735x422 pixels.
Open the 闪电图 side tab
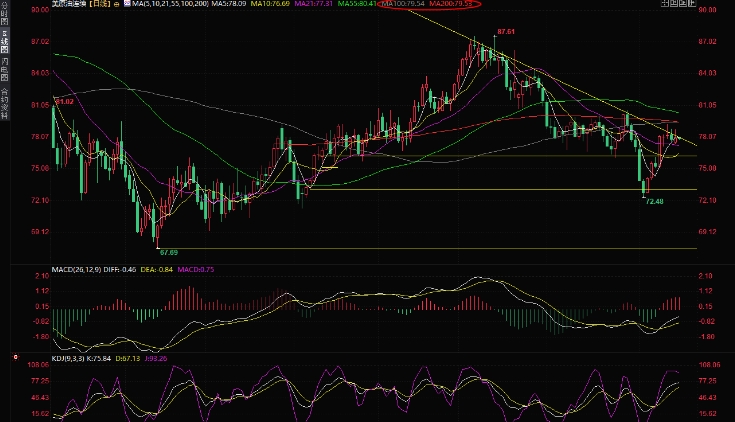pos(4,70)
